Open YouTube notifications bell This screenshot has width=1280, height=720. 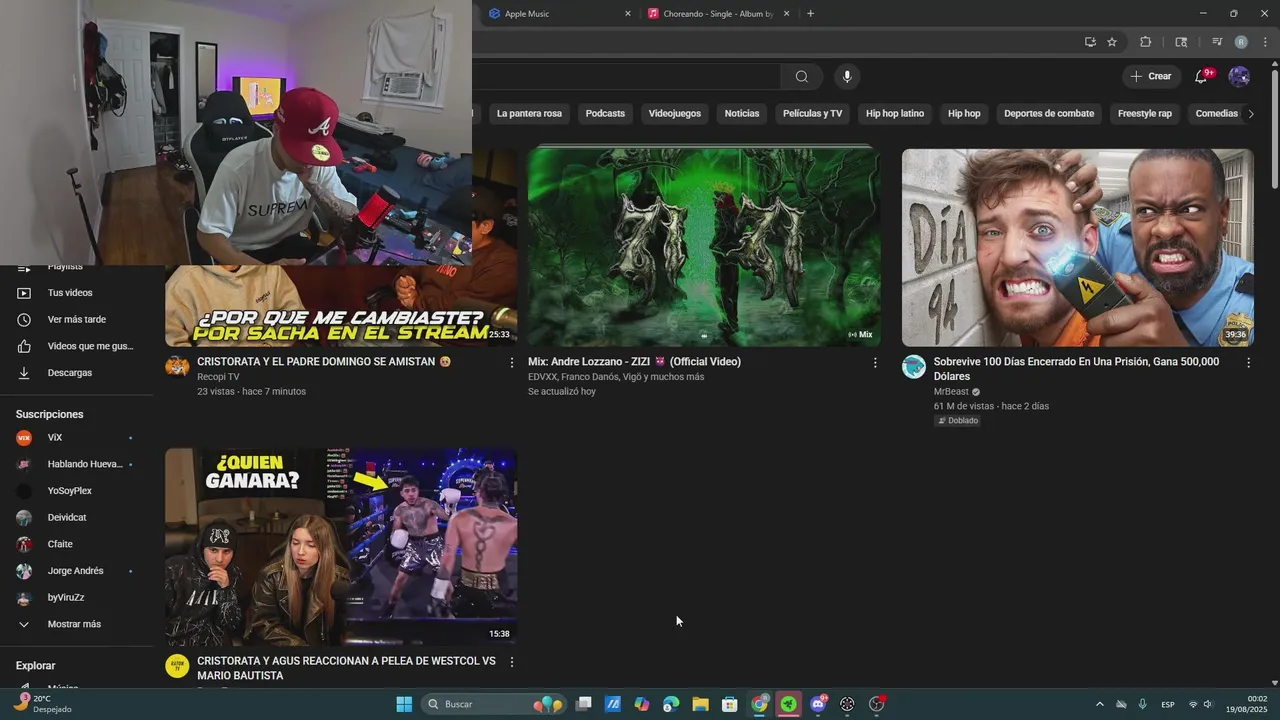[x=1203, y=77]
